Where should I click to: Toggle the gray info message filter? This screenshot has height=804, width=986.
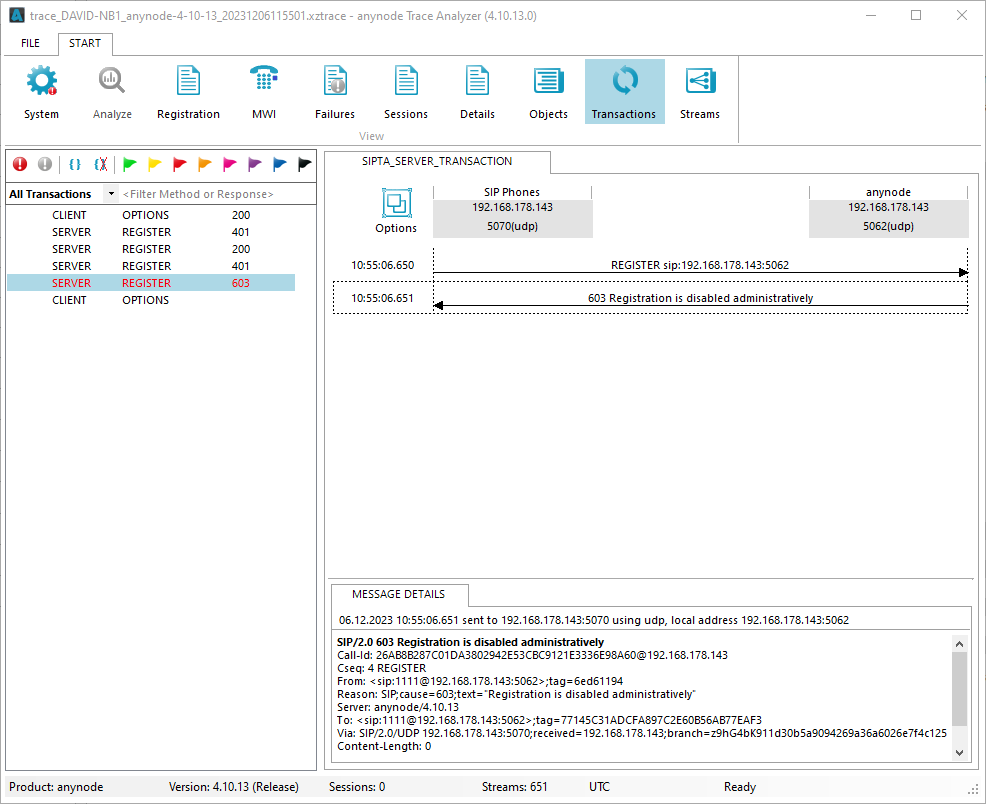pos(46,164)
